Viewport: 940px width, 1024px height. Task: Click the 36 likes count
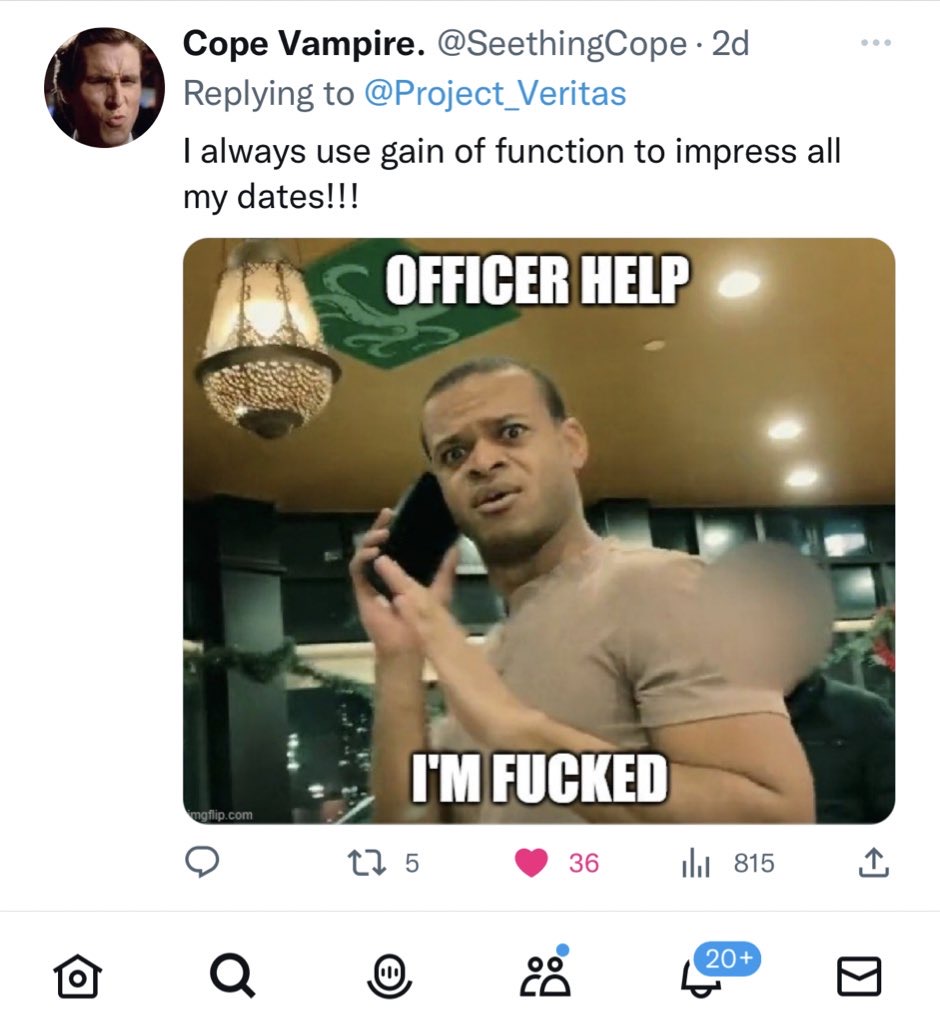pyautogui.click(x=584, y=863)
